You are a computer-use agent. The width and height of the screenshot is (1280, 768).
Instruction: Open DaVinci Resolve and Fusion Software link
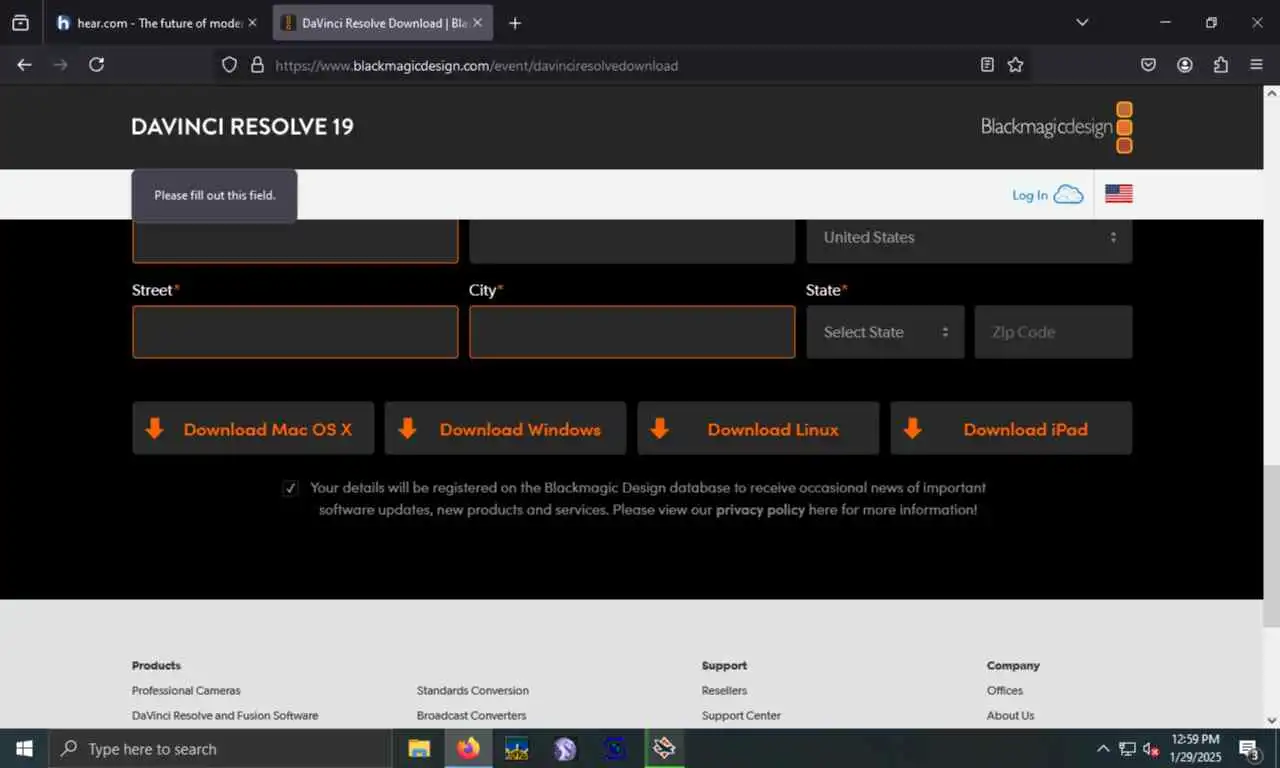click(x=225, y=715)
